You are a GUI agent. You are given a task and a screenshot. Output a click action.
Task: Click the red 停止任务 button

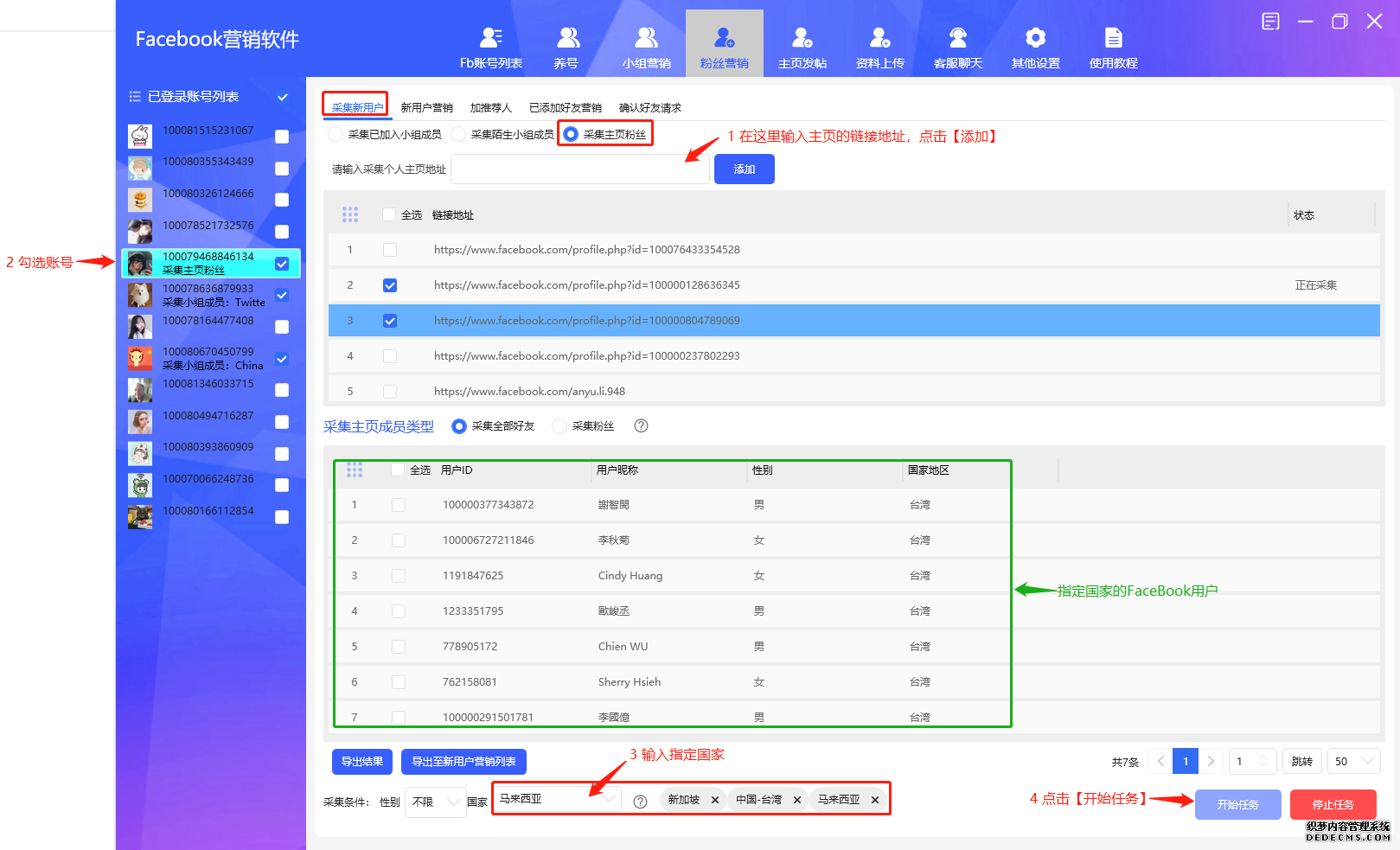[1333, 804]
